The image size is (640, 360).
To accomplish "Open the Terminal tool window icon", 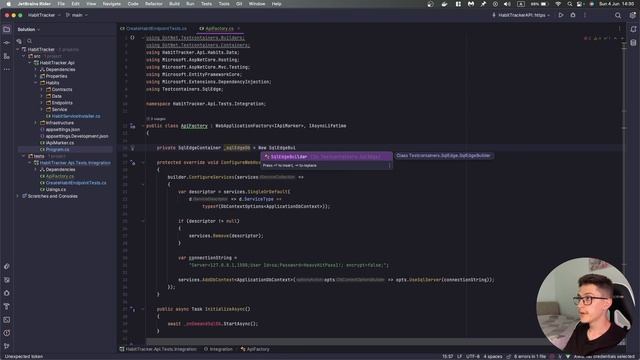I will point(7,320).
